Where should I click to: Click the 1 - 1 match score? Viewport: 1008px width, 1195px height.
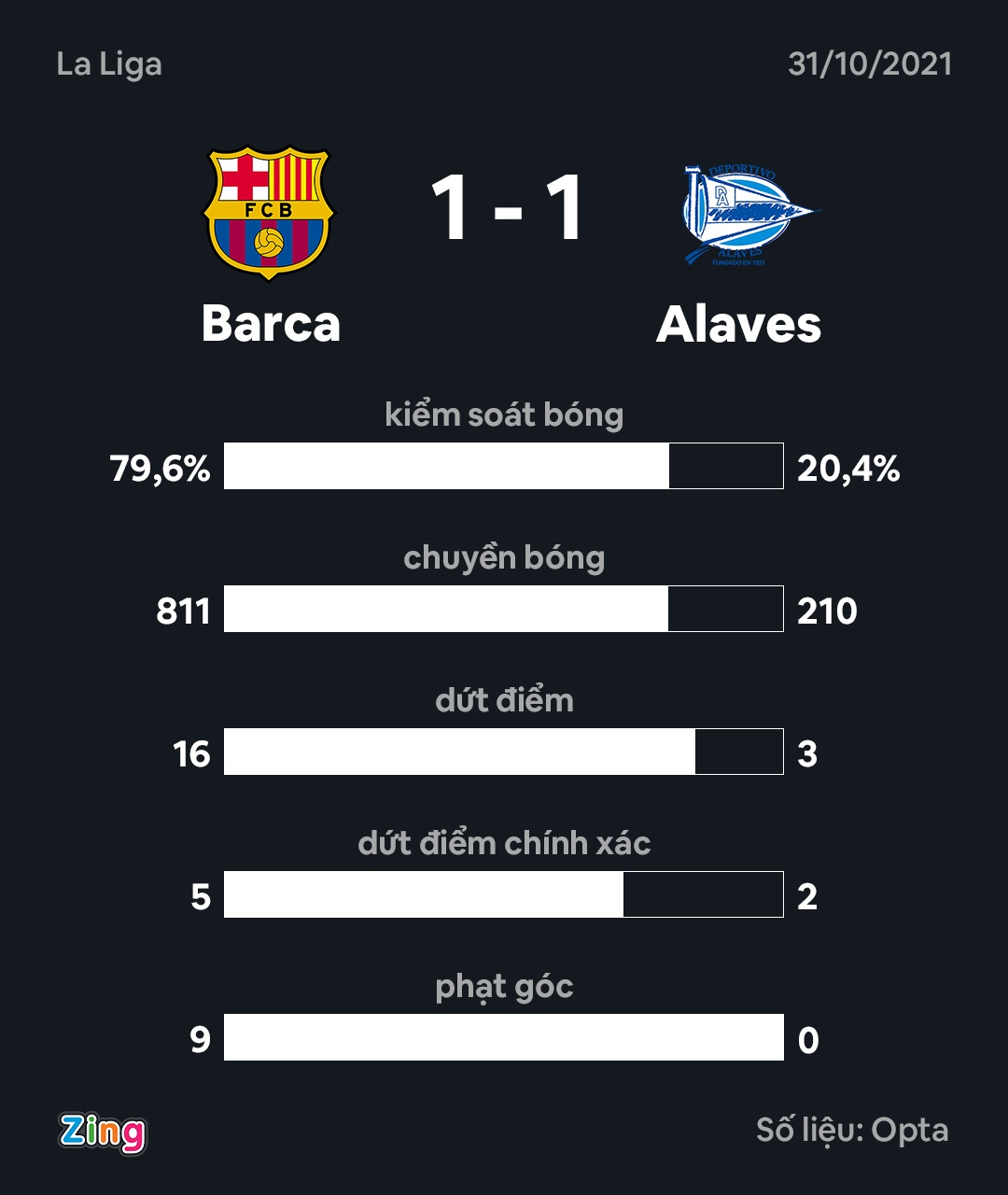click(x=508, y=209)
